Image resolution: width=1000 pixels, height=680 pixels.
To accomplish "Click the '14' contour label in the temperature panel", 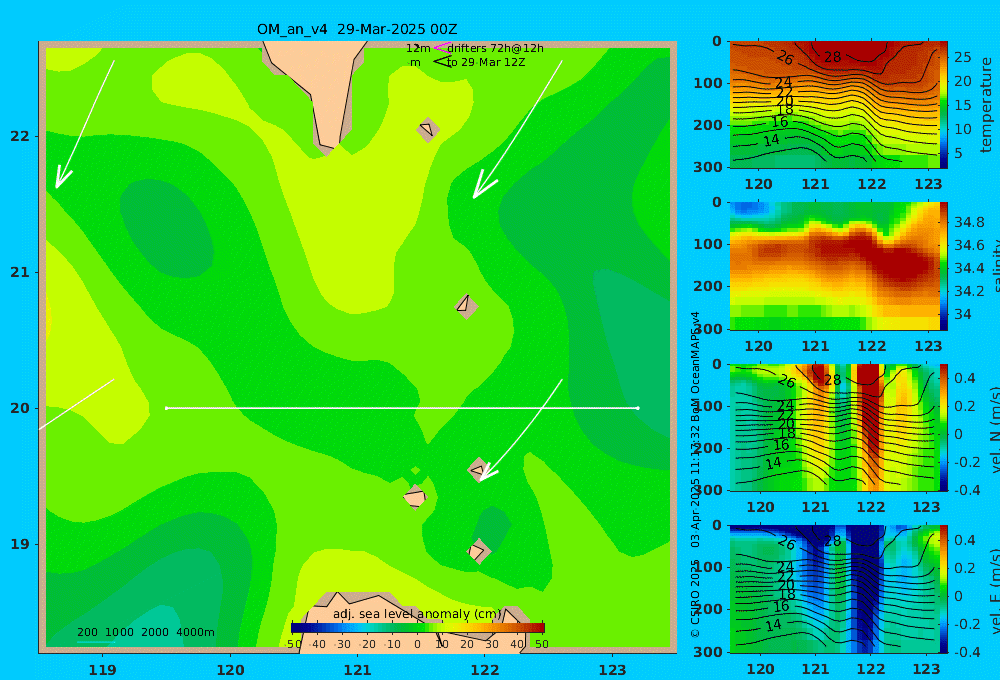I will [x=772, y=140].
